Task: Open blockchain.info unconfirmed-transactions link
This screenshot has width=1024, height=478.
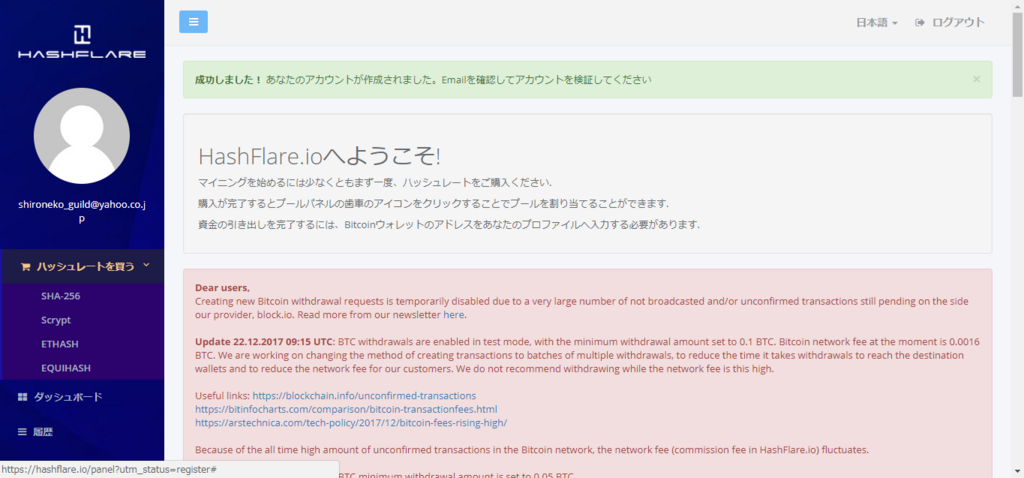Action: point(364,396)
